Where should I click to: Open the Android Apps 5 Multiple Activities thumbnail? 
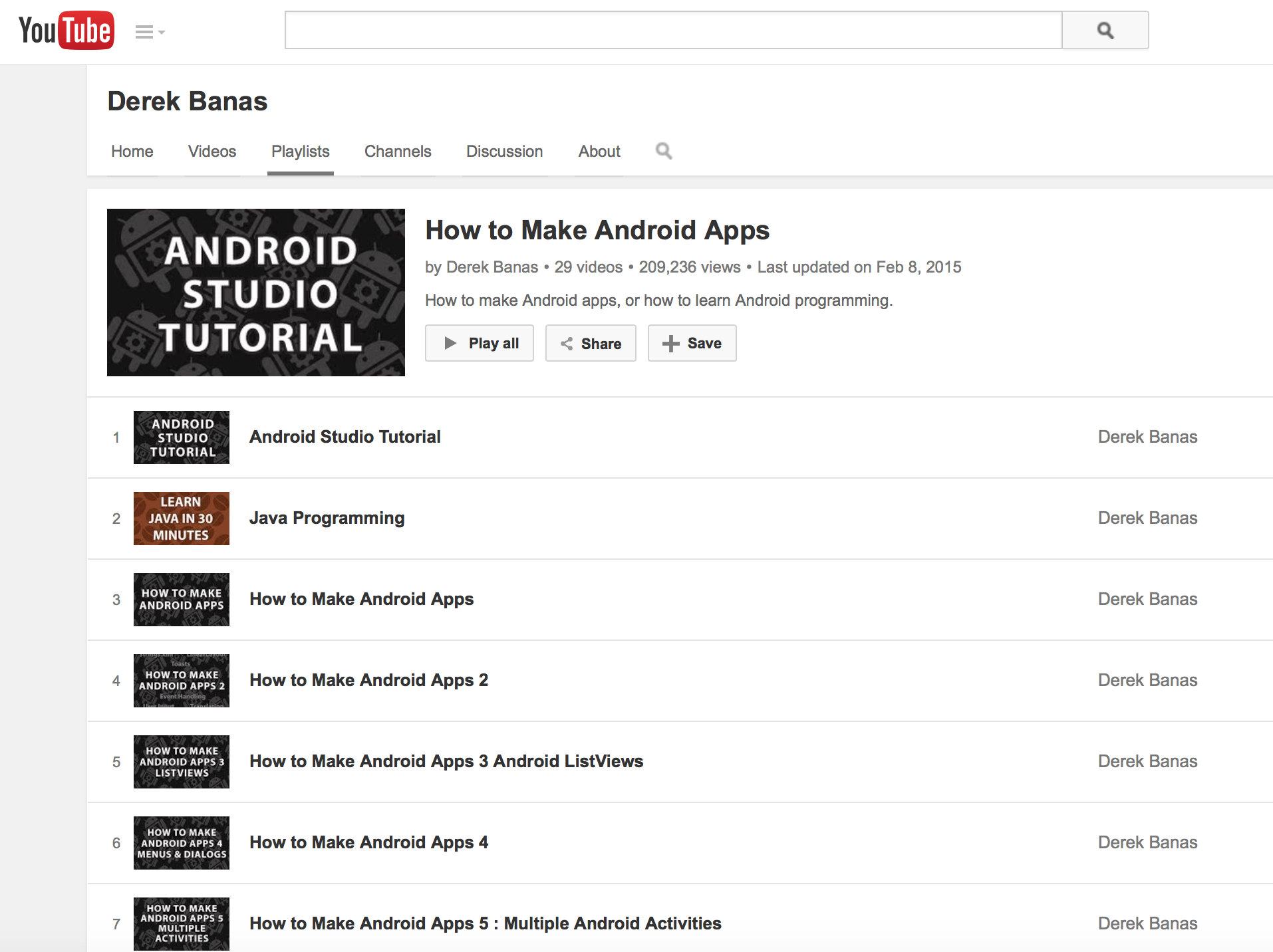pyautogui.click(x=182, y=924)
